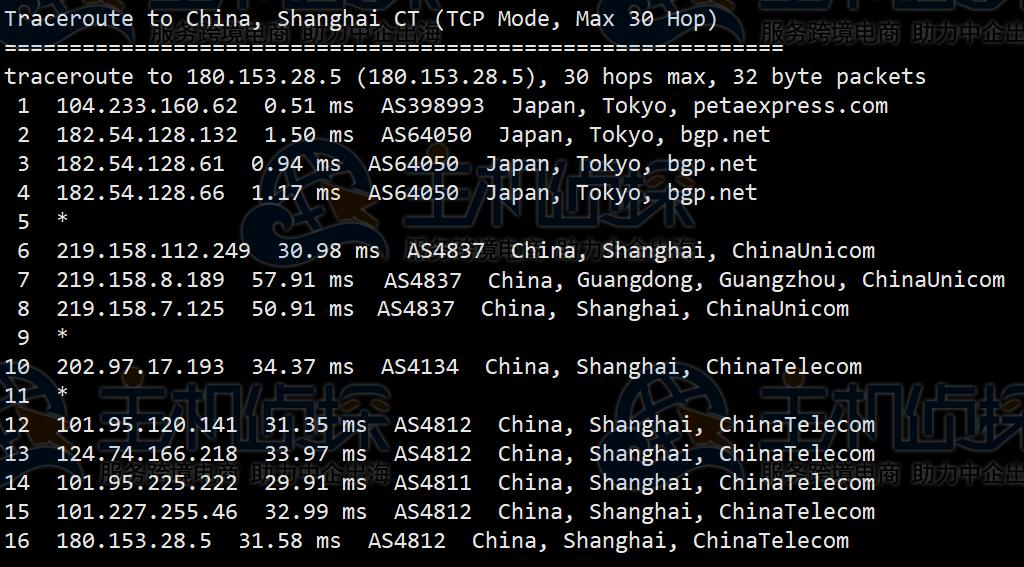The height and width of the screenshot is (567, 1024).
Task: Click the traceroute destination 180.153.28.5 header line
Action: 464,76
